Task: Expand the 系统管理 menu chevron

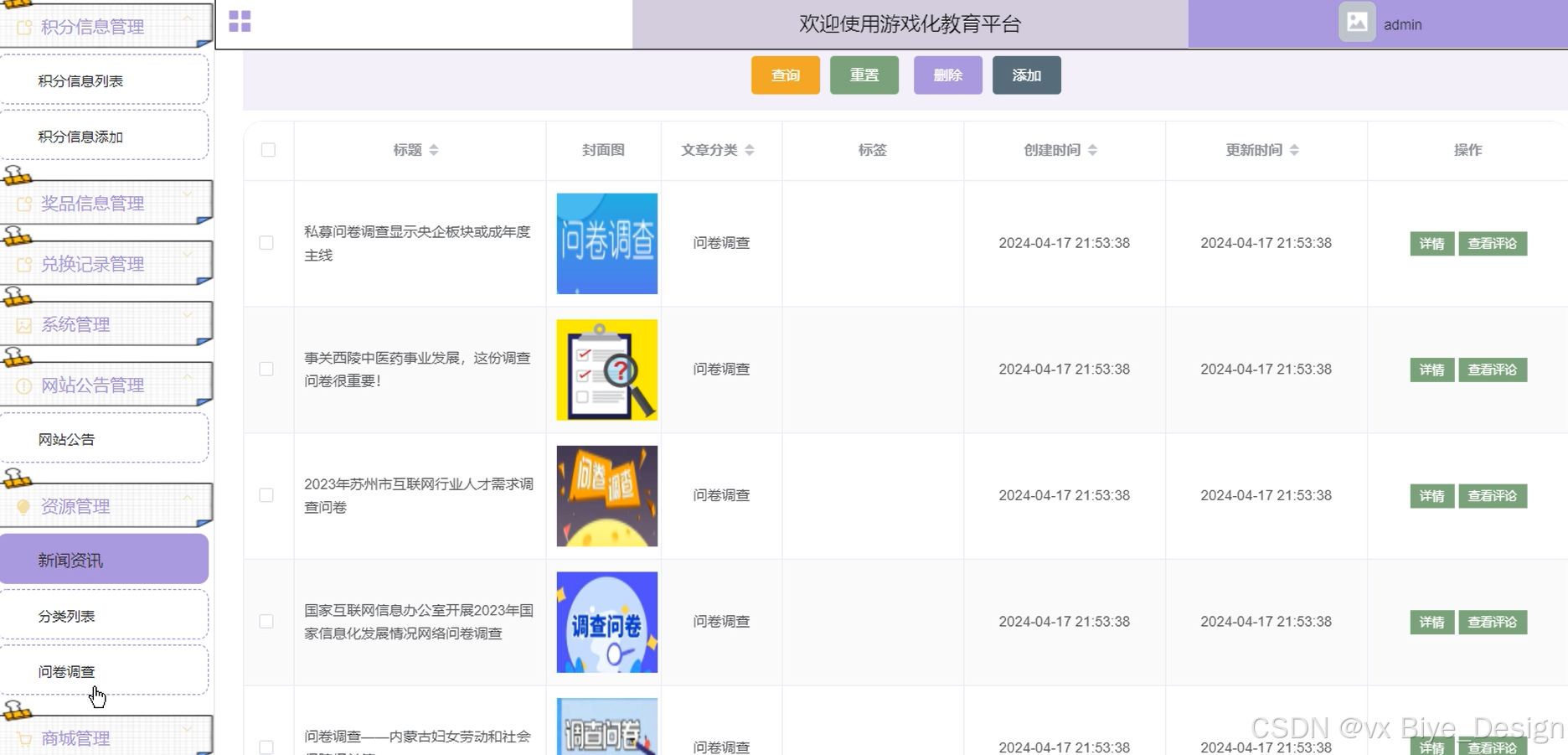Action: pos(188,315)
